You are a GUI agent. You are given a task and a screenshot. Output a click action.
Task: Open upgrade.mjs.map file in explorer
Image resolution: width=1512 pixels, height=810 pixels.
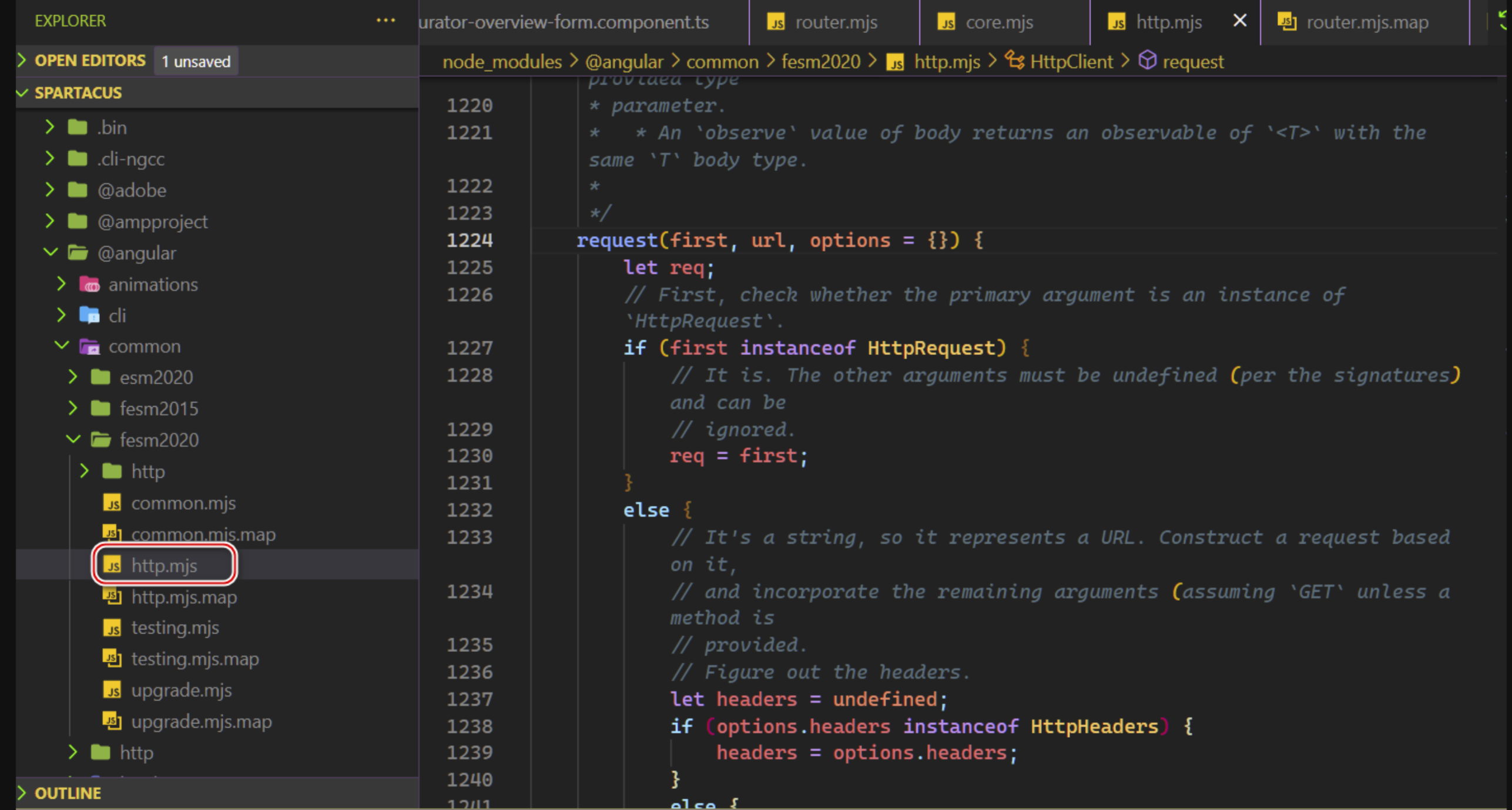click(201, 722)
